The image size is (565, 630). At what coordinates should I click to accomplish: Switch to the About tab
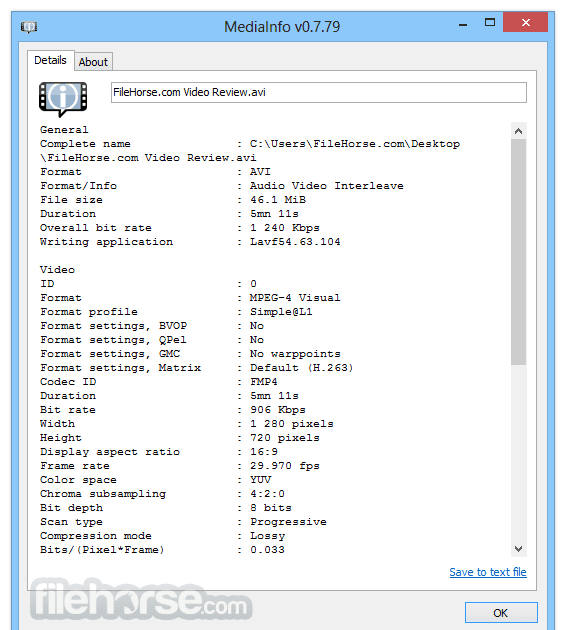click(x=93, y=62)
